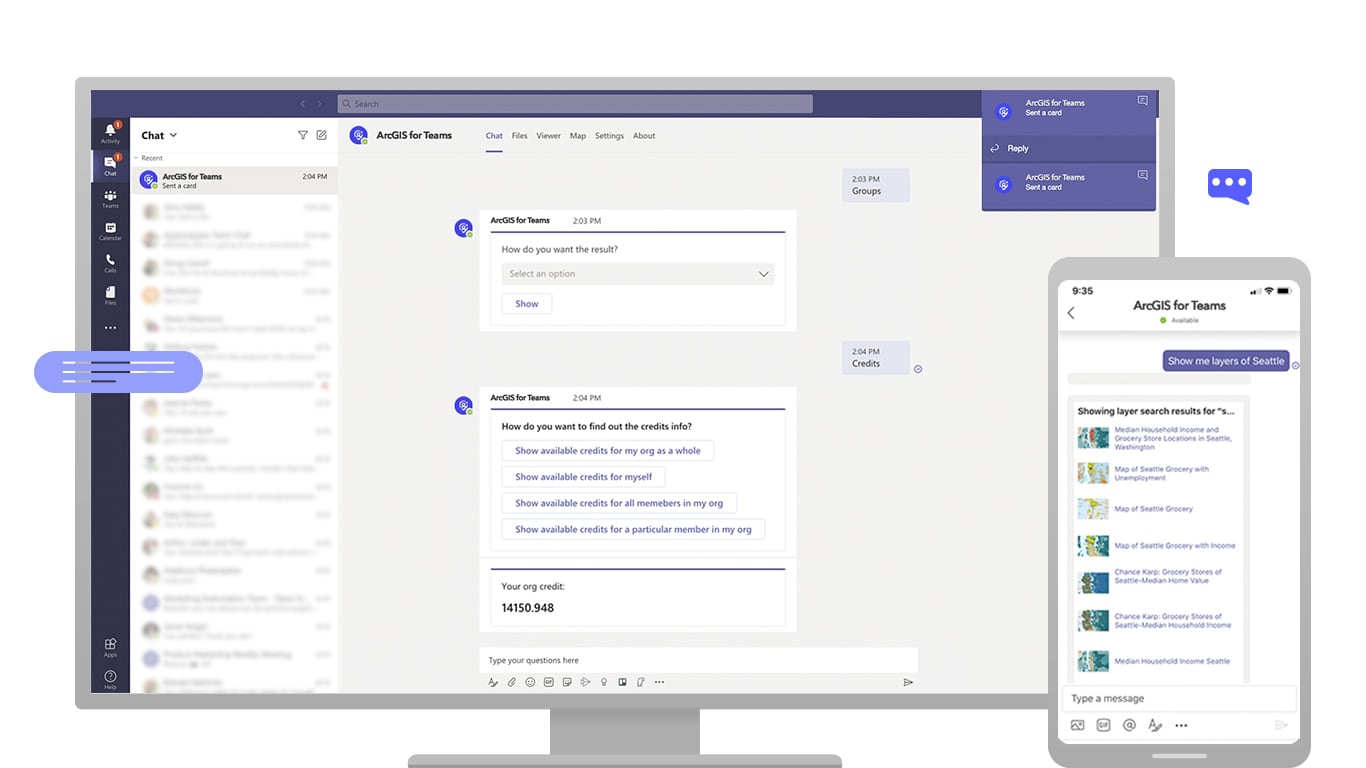The height and width of the screenshot is (768, 1366).
Task: Open the sticker picker in compose bar
Action: click(x=567, y=682)
